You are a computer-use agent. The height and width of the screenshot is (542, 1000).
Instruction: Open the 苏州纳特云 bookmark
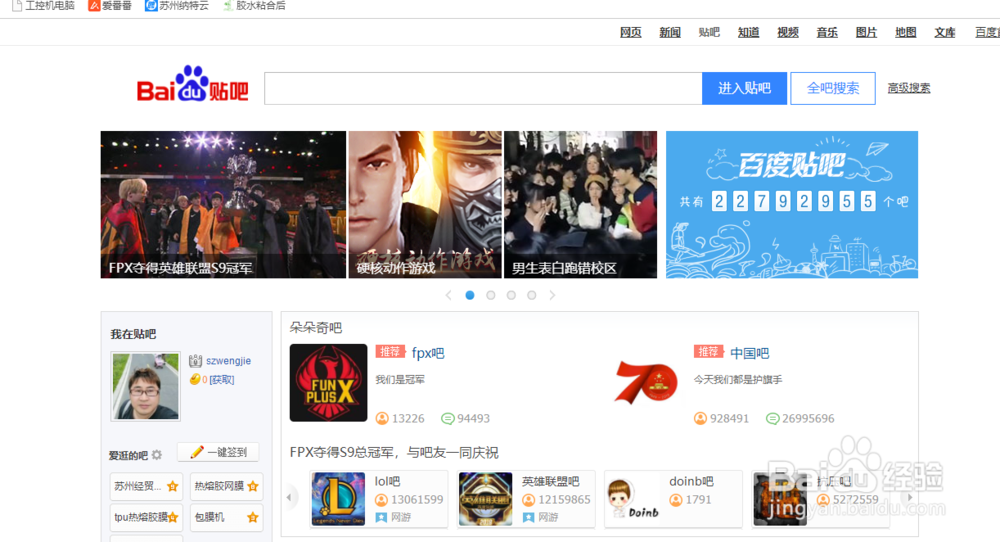coord(177,6)
